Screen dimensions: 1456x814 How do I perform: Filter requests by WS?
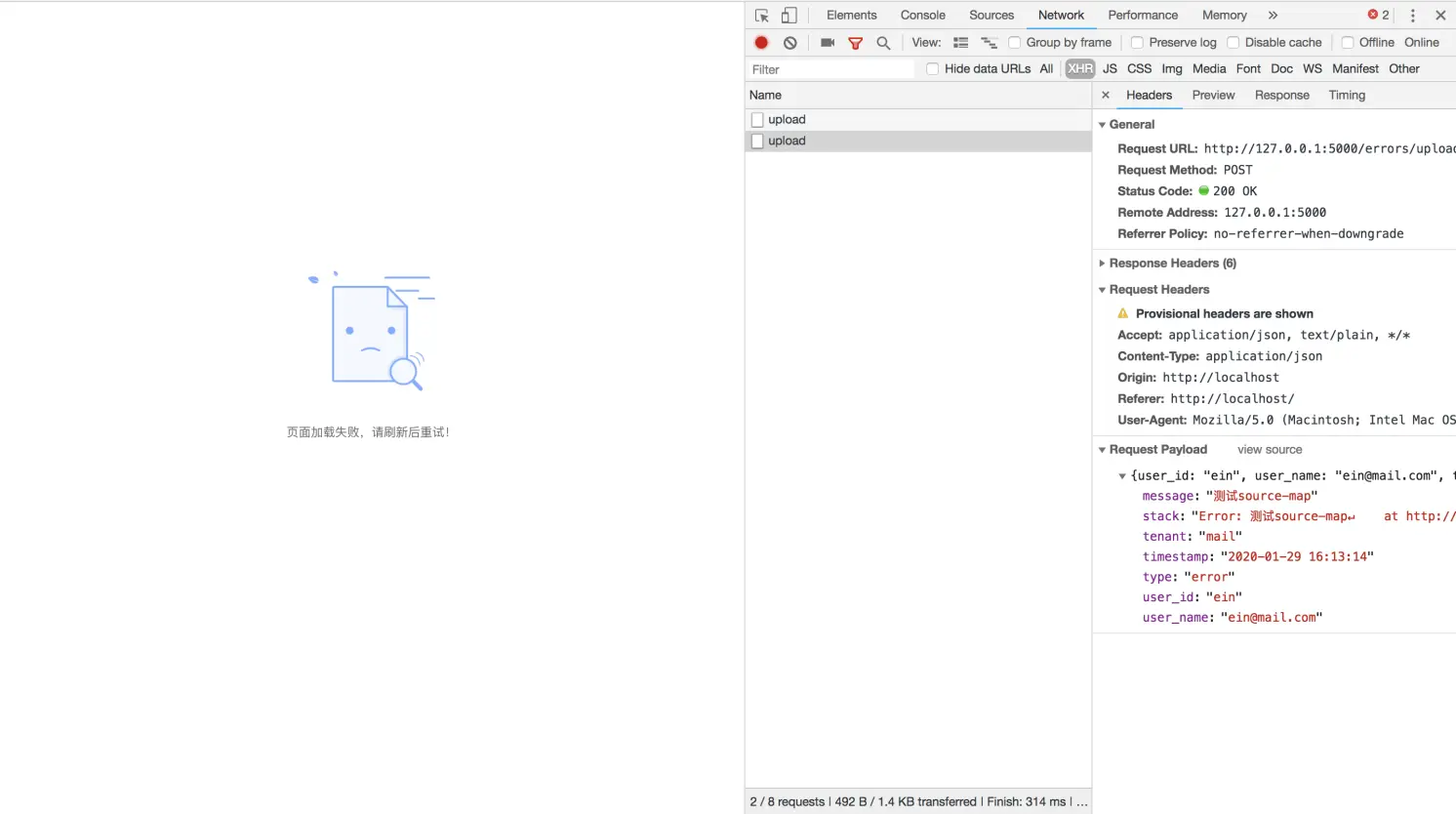(x=1313, y=69)
